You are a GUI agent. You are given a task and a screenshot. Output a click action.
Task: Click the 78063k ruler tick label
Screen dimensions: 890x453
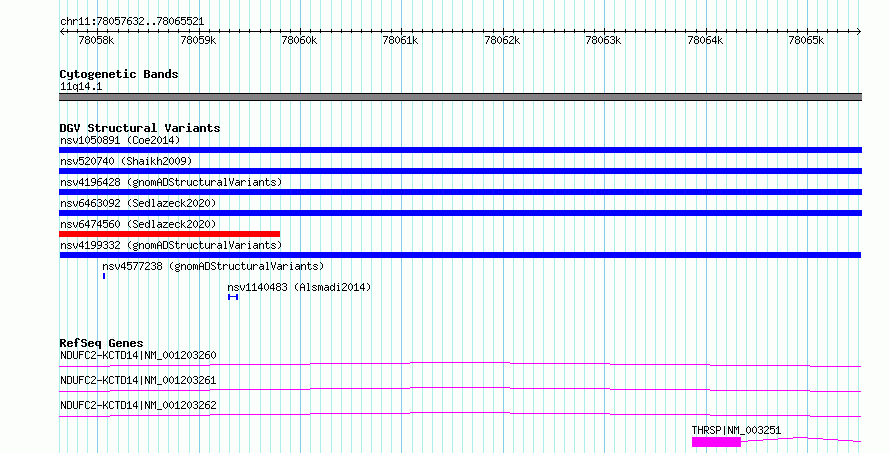(603, 40)
